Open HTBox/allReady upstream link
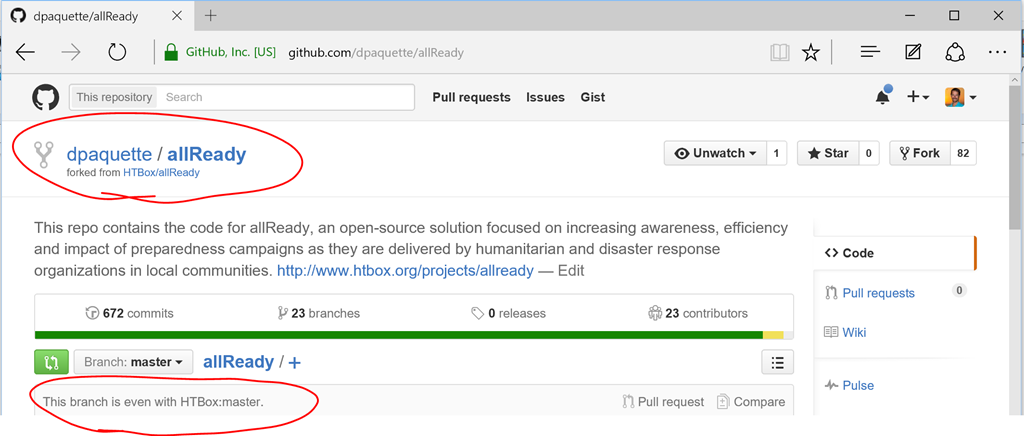The height and width of the screenshot is (436, 1024). click(161, 173)
